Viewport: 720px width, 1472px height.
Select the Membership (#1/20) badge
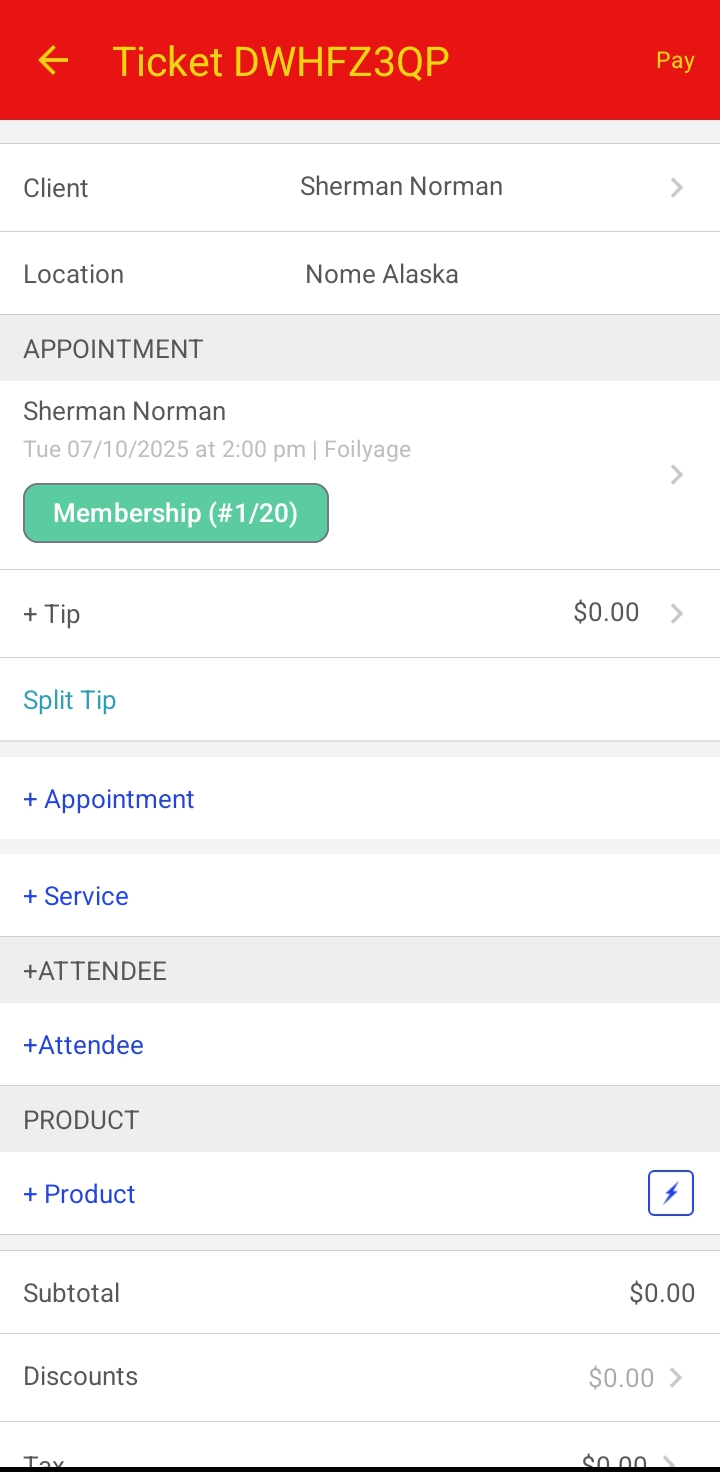tap(176, 513)
